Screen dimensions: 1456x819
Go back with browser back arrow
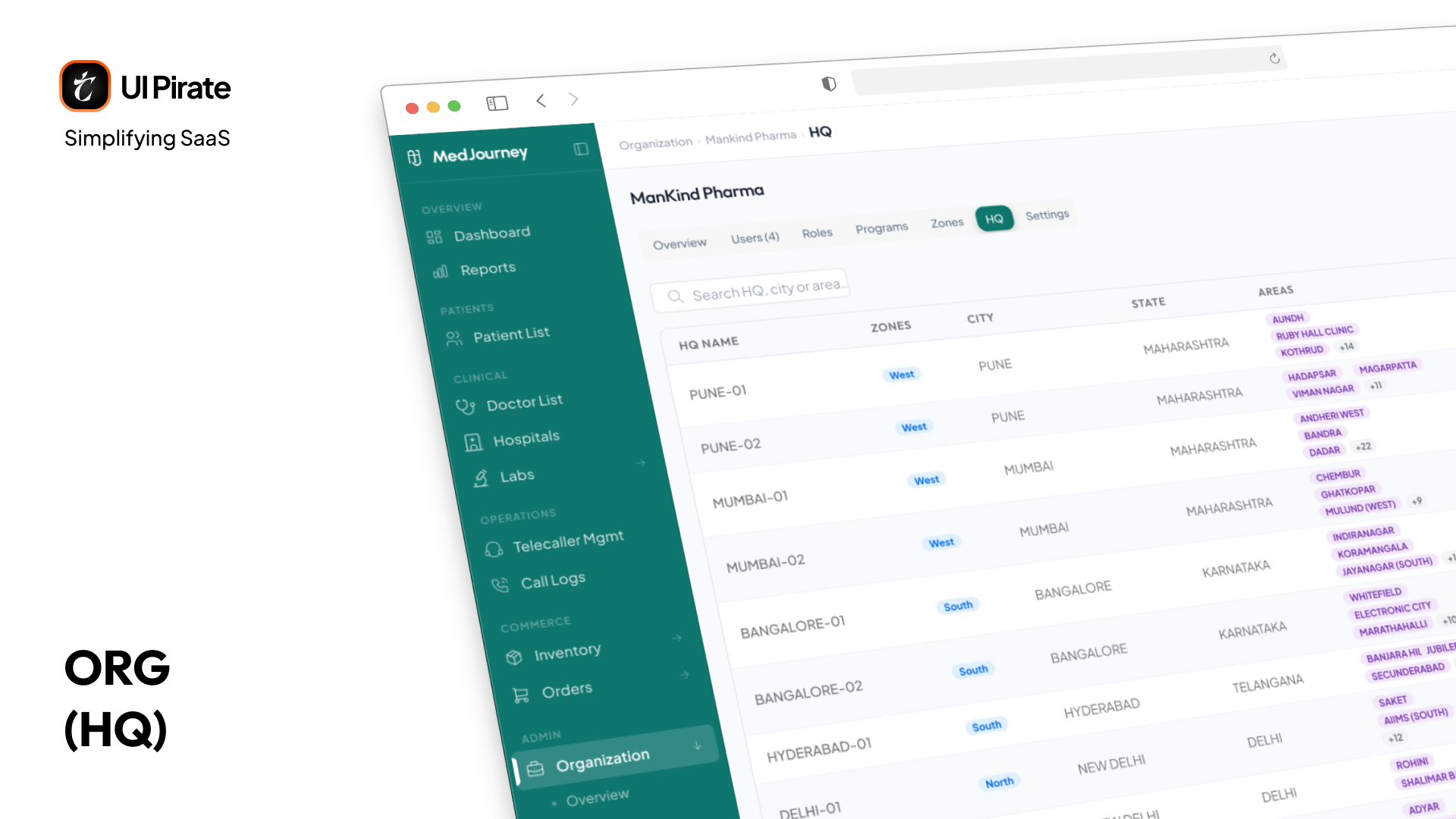541,100
